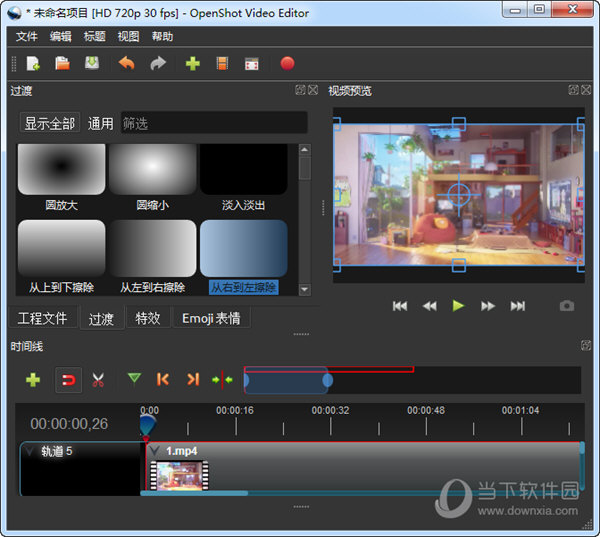Center timeline on the playhead icon
The height and width of the screenshot is (537, 600).
pyautogui.click(x=222, y=380)
